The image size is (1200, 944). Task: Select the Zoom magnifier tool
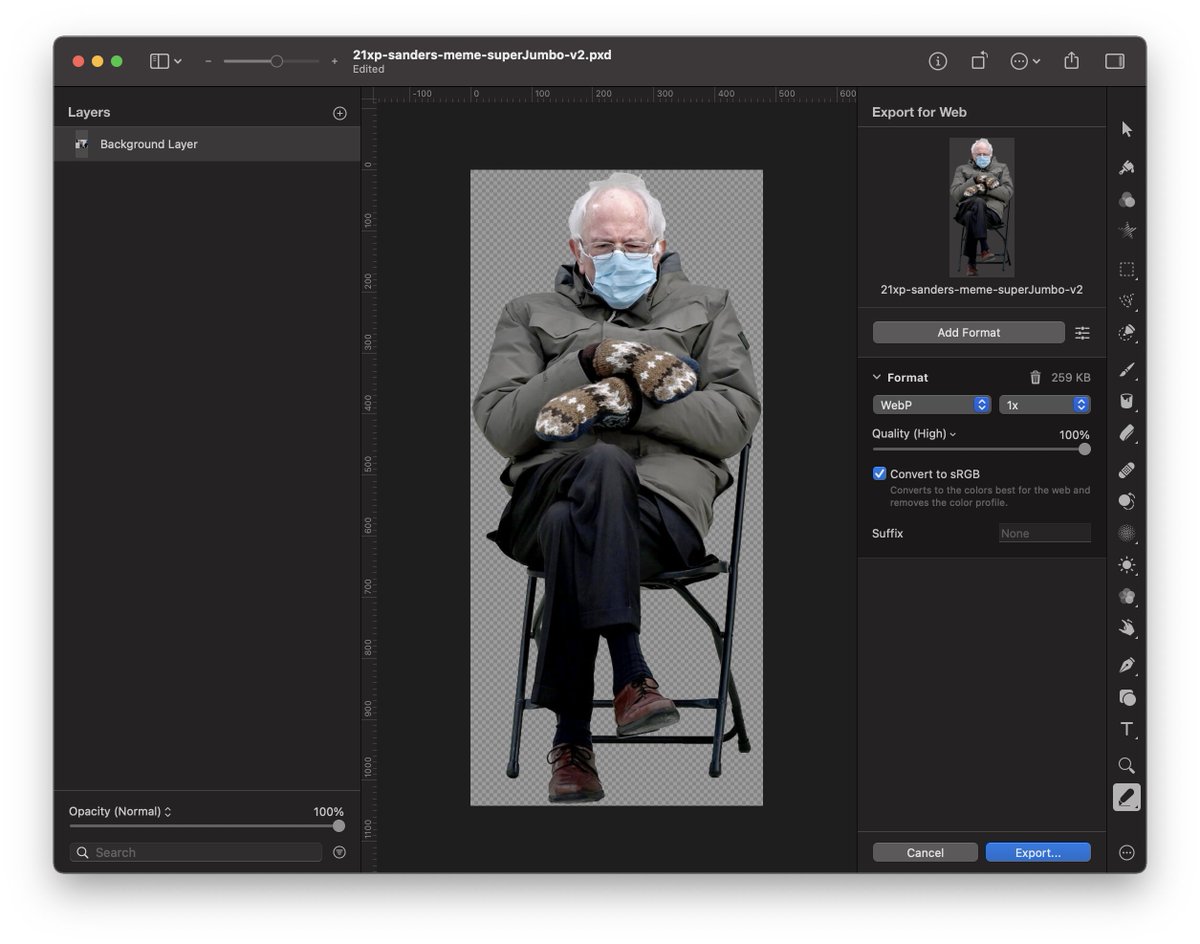pos(1127,765)
